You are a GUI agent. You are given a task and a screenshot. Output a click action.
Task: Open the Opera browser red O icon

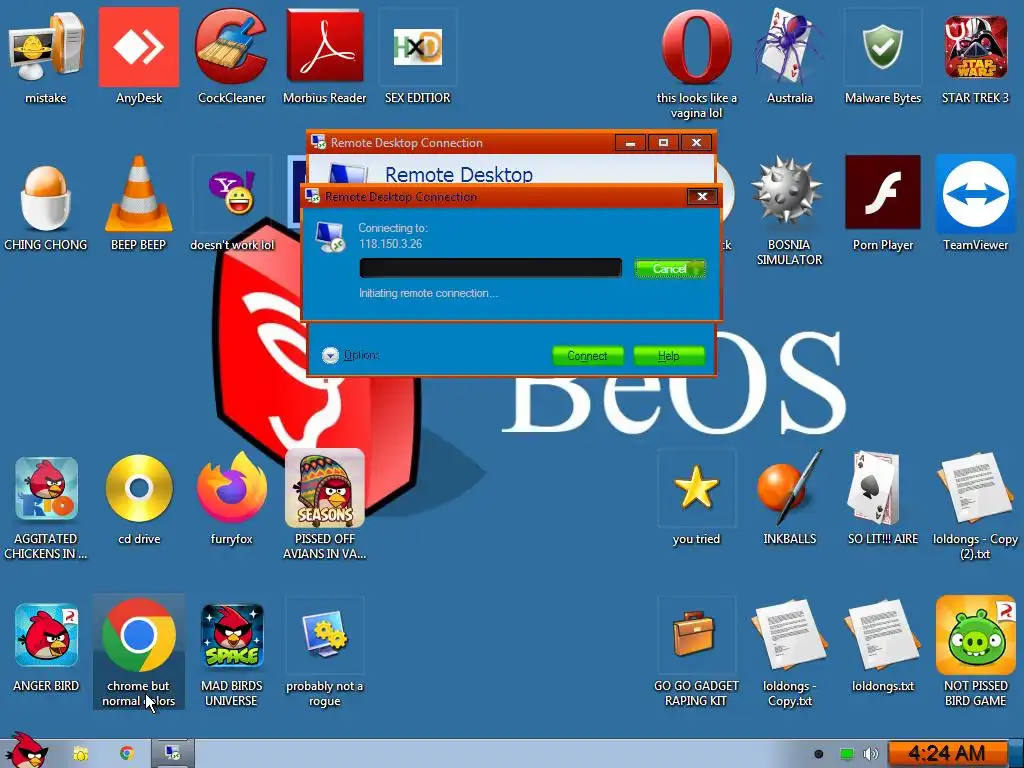tap(696, 64)
